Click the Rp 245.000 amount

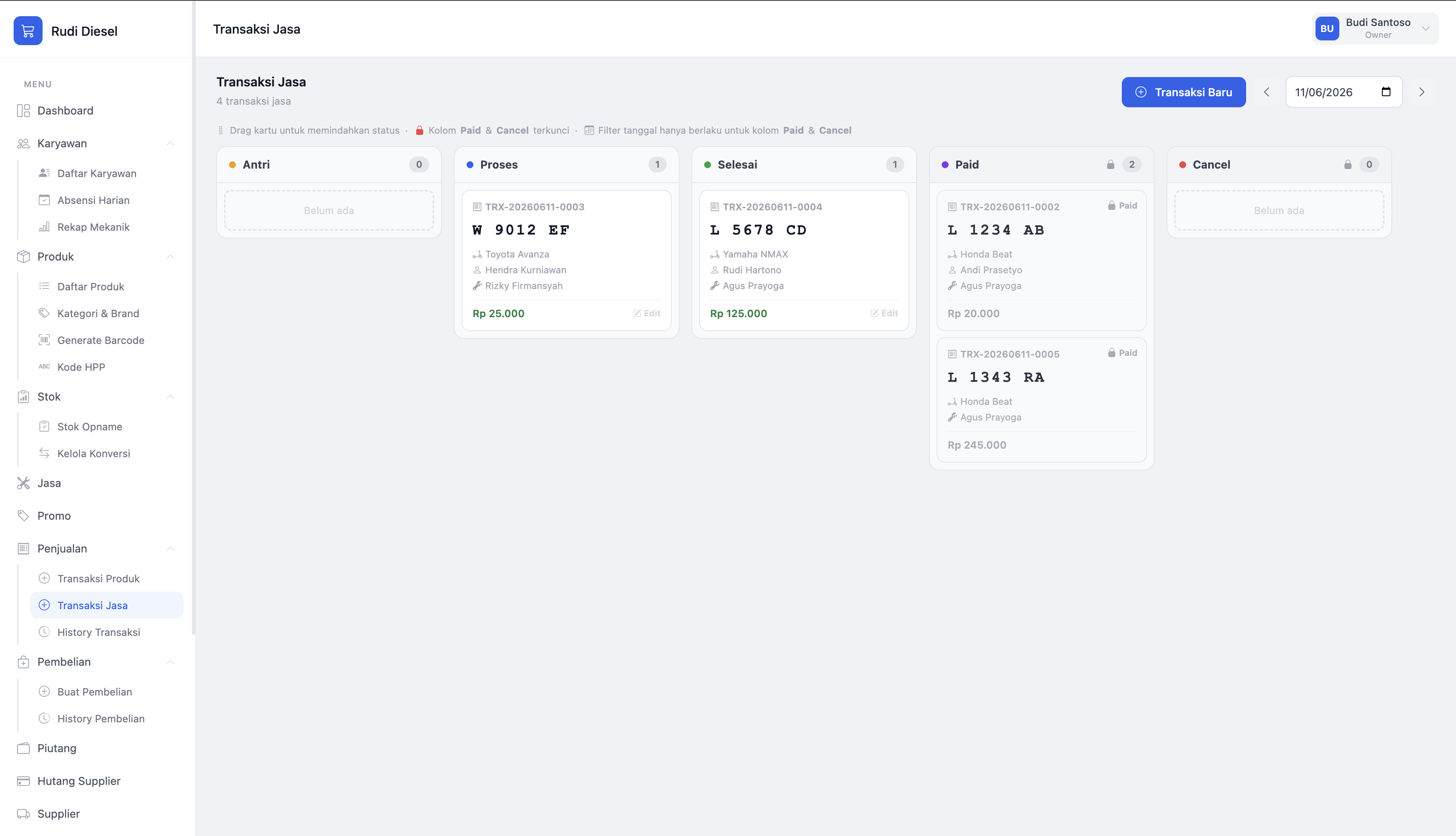[x=977, y=445]
